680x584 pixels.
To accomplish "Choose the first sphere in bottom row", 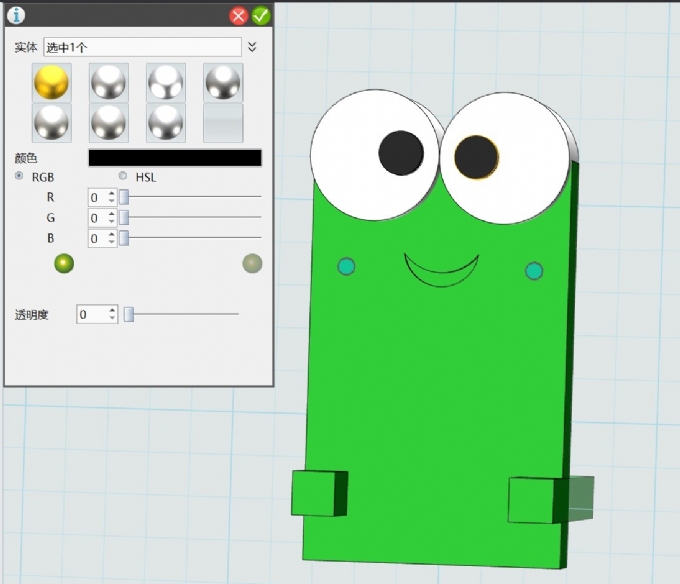I will tap(52, 122).
